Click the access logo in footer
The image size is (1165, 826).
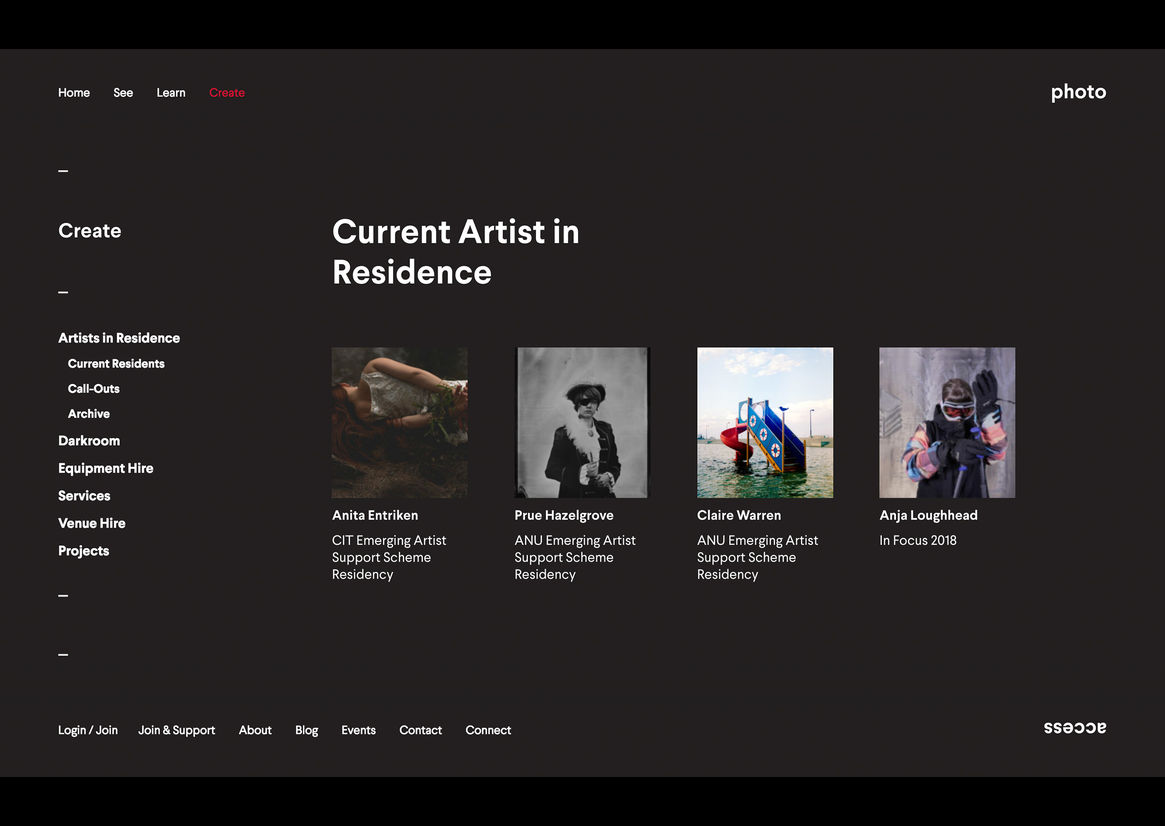(1074, 728)
